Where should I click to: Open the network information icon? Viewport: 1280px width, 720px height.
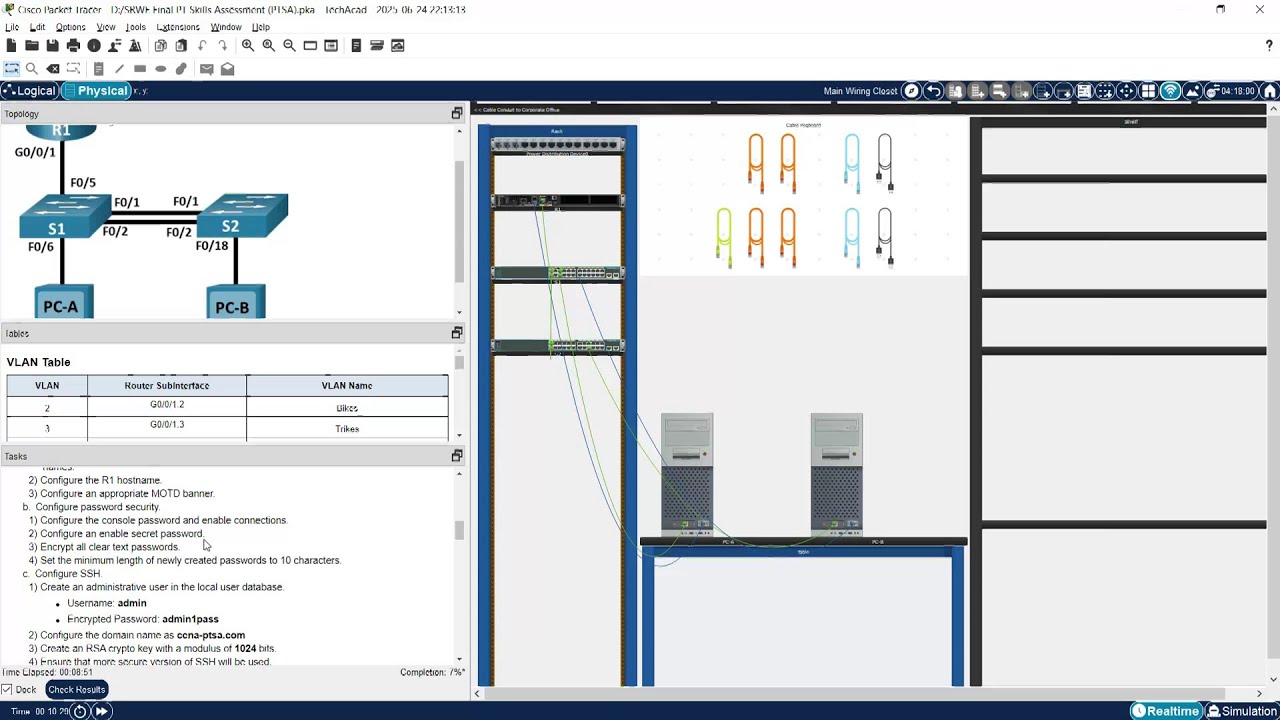[94, 45]
